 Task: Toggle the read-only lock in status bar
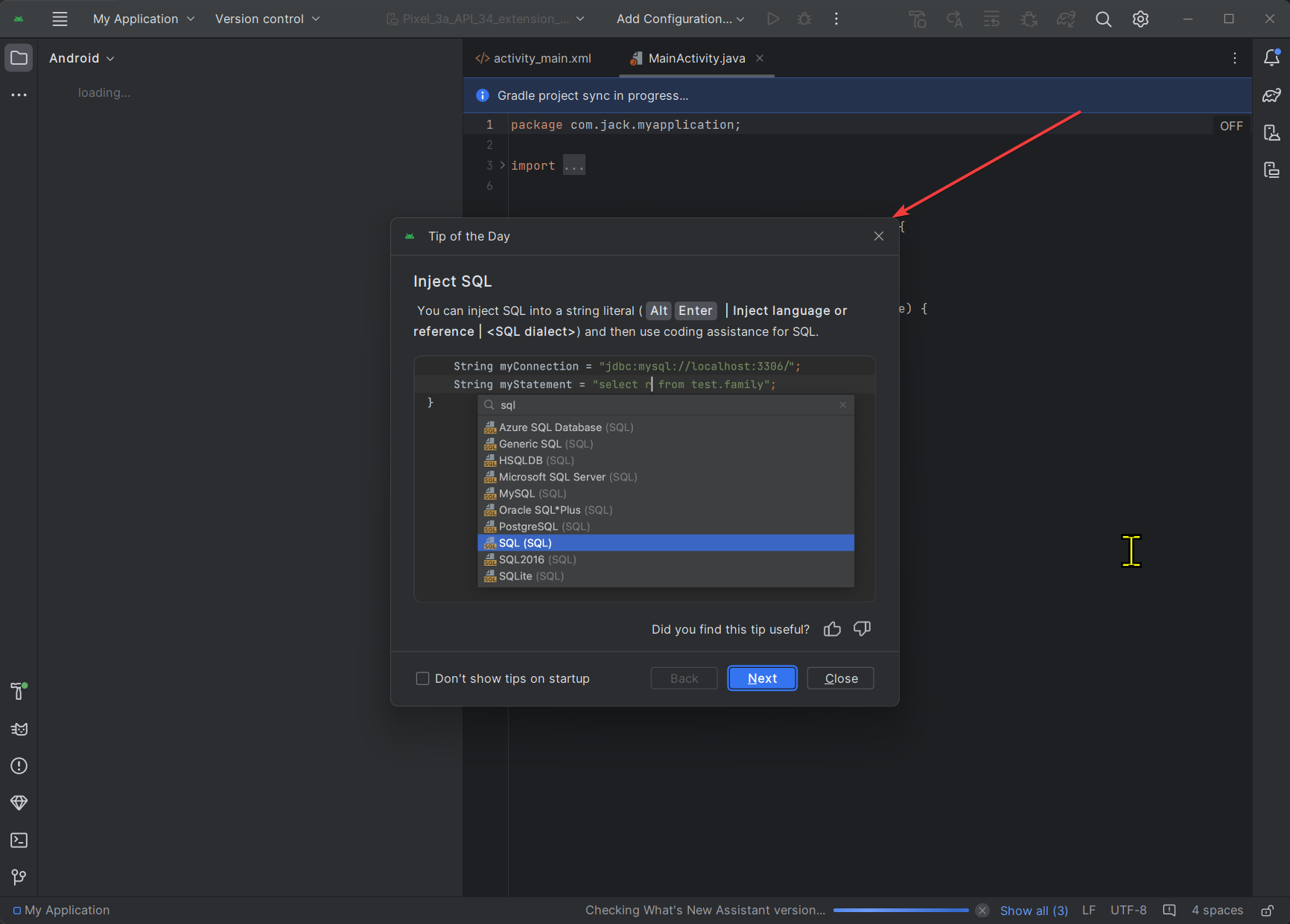point(1267,910)
